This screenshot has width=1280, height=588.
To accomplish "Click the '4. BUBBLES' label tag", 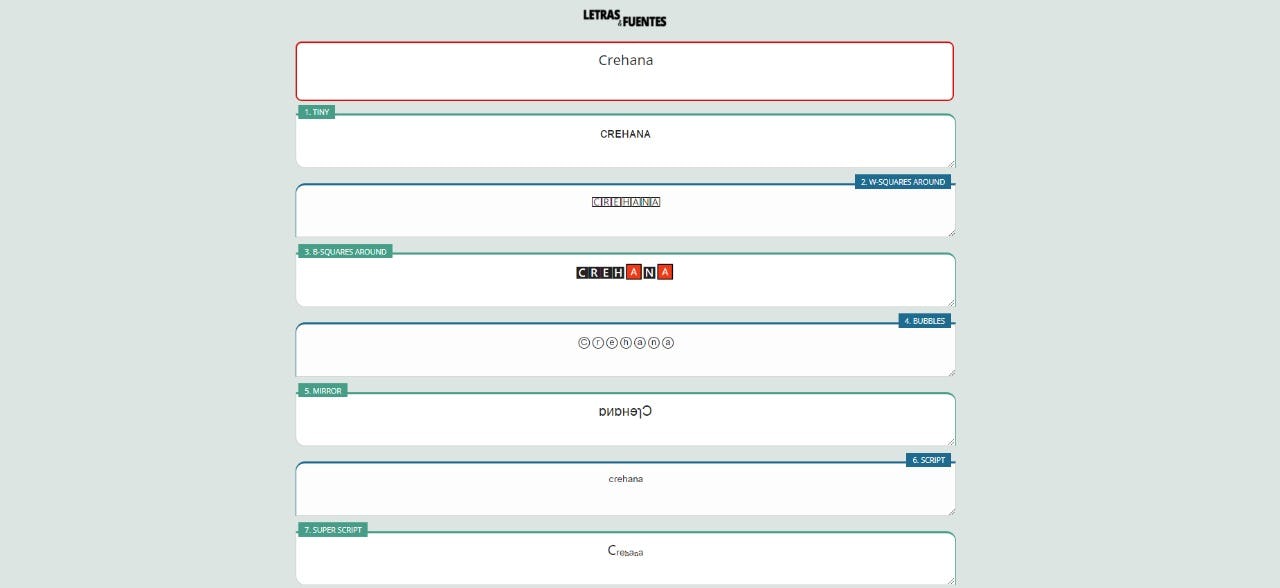I will 924,321.
